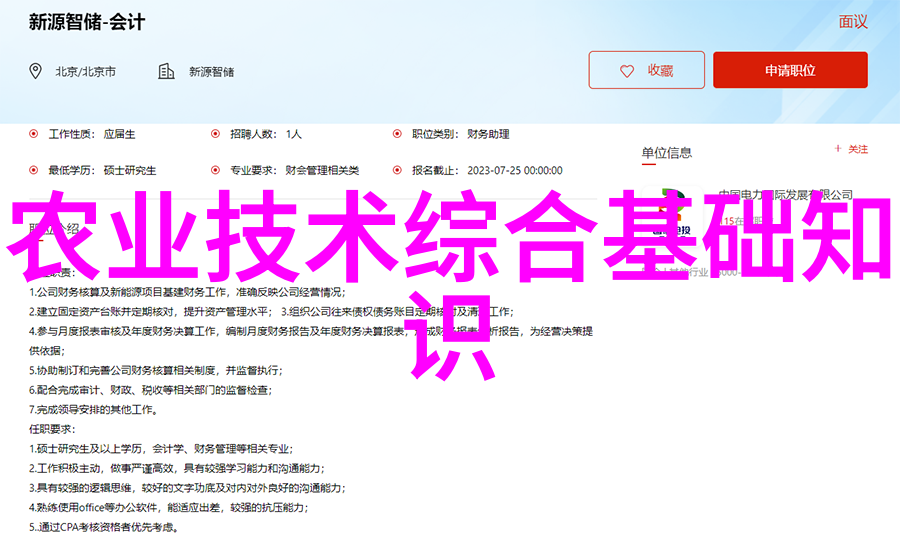Click the bullet icon before 工作性质
The height and width of the screenshot is (549, 900).
(x=34, y=133)
